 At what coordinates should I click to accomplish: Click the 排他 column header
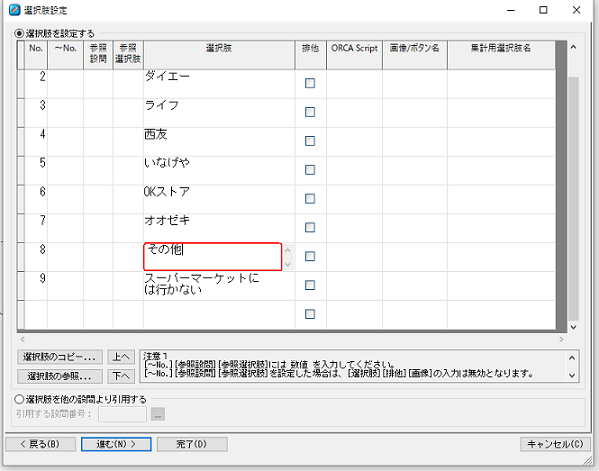(311, 55)
